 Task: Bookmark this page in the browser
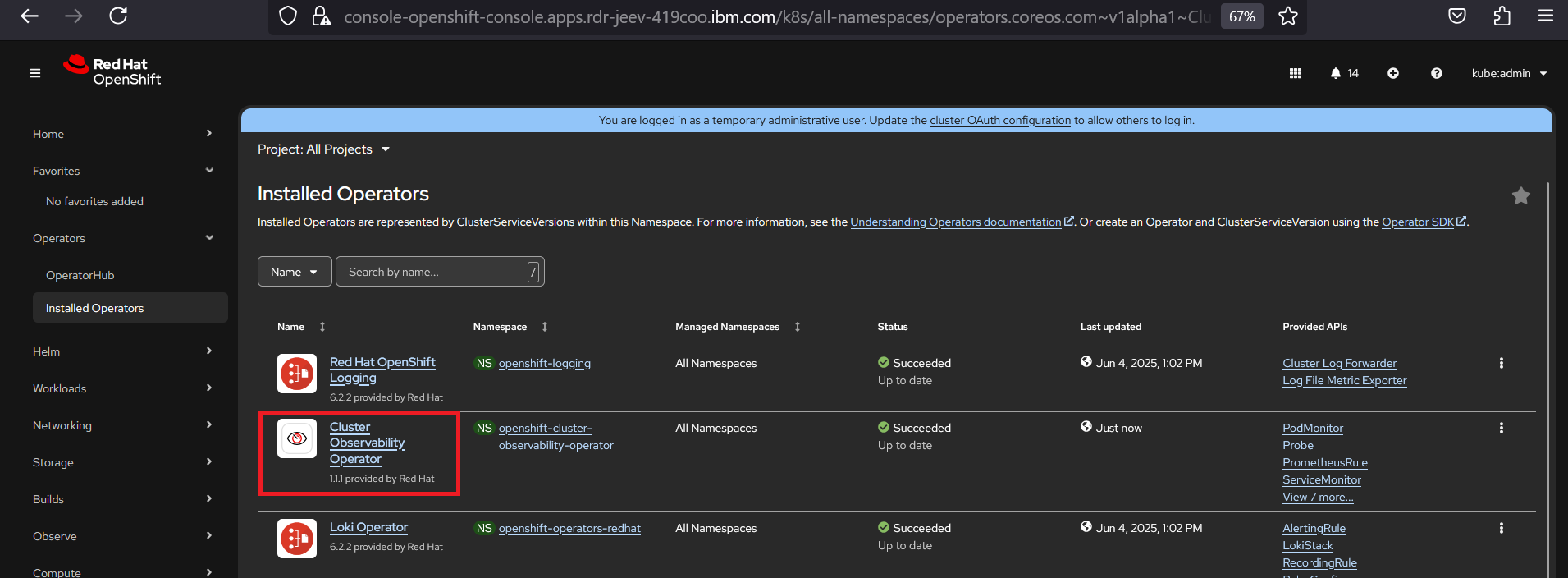pyautogui.click(x=1288, y=16)
